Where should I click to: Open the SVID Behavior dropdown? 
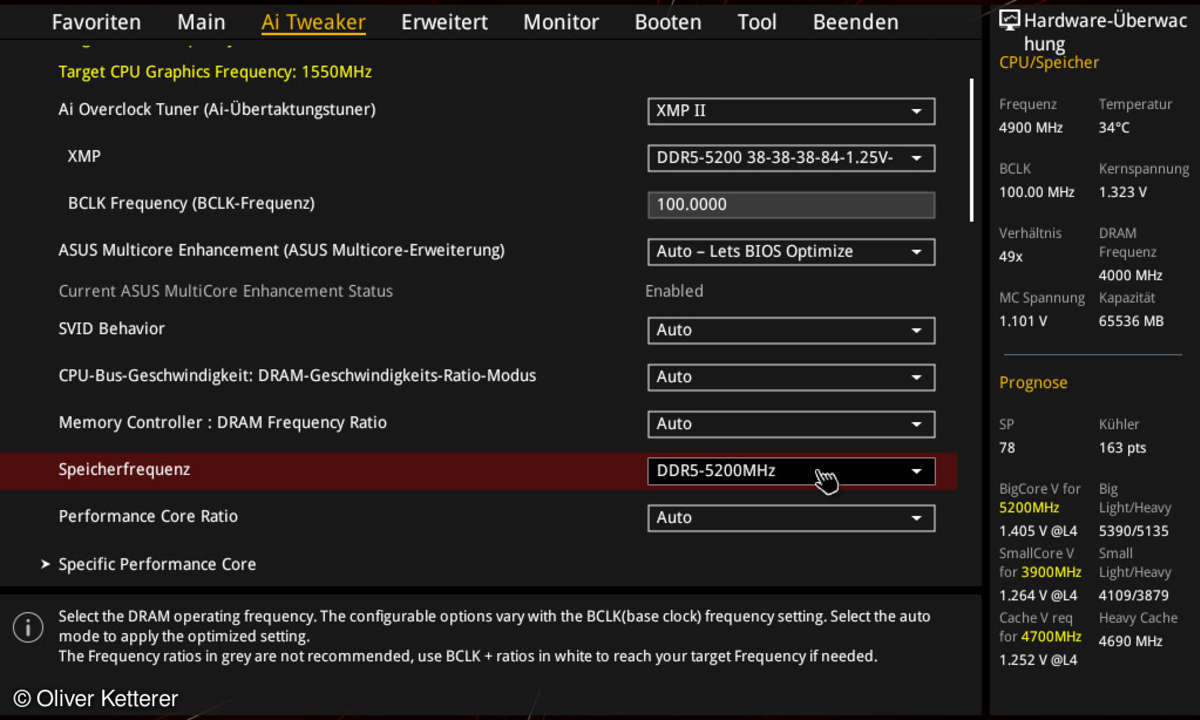click(790, 330)
